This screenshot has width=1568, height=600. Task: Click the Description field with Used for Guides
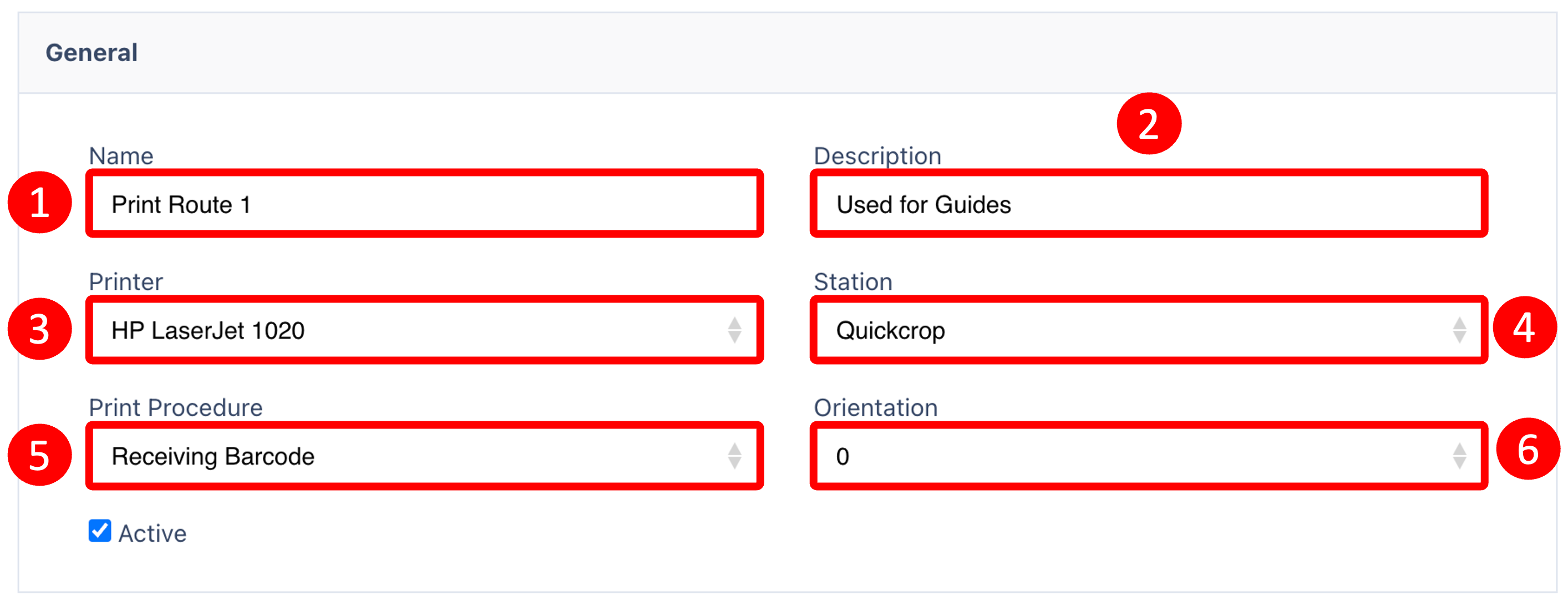coord(1148,204)
